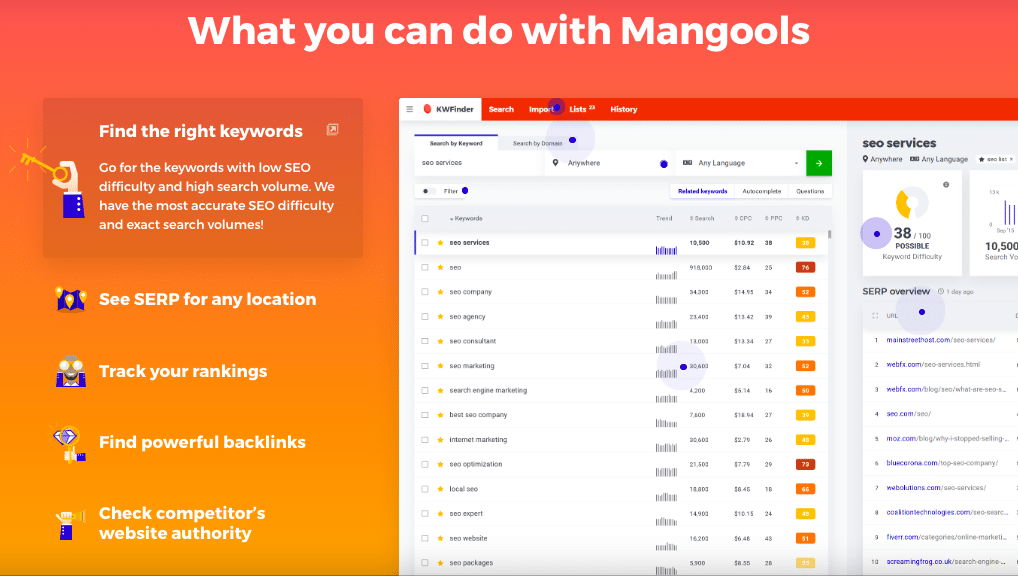This screenshot has height=576, width=1018.
Task: Select 'Track your rankings' feature
Action: [183, 371]
